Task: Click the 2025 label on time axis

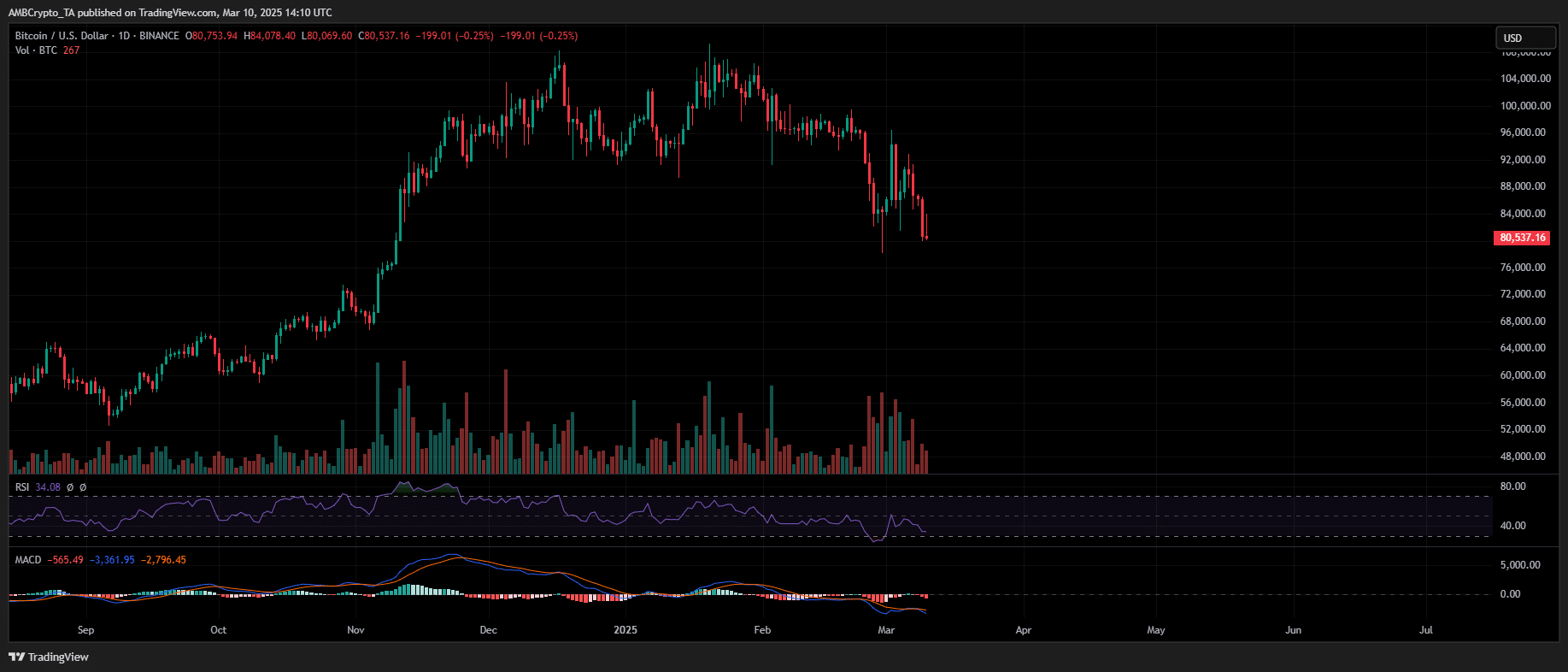Action: click(625, 630)
